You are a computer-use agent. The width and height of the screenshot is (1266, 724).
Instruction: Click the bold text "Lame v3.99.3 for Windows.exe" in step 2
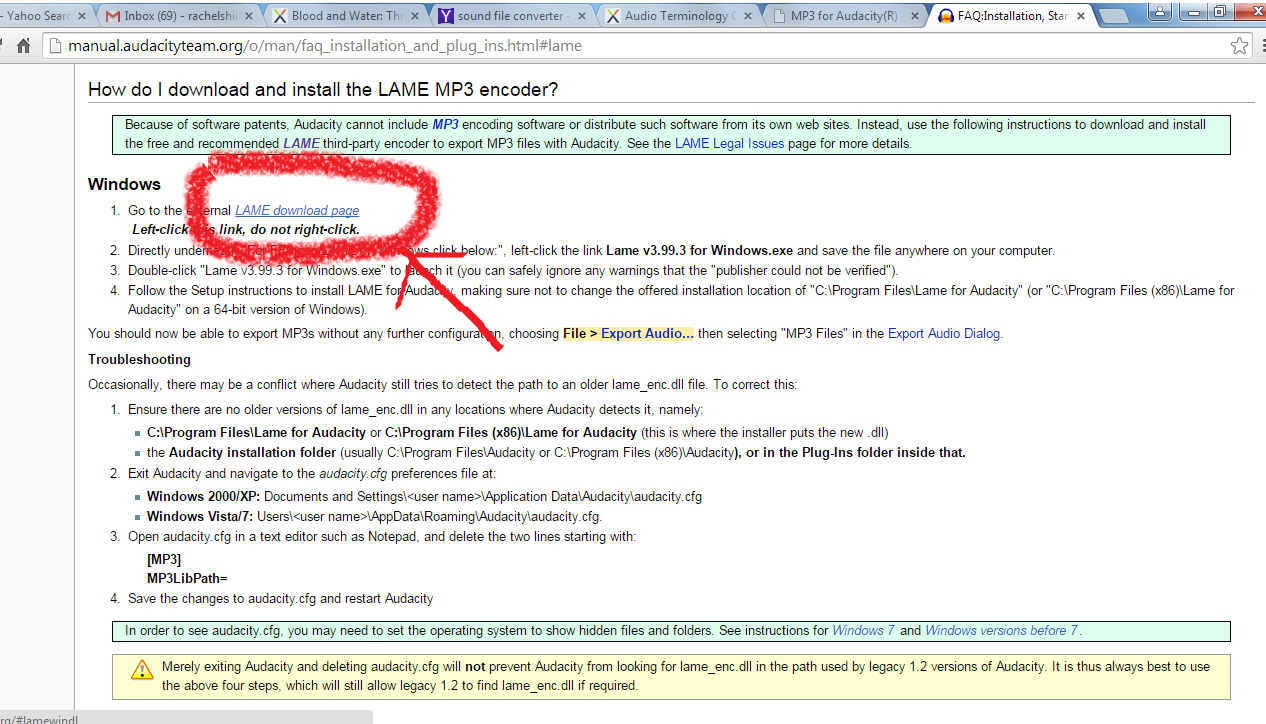[699, 250]
